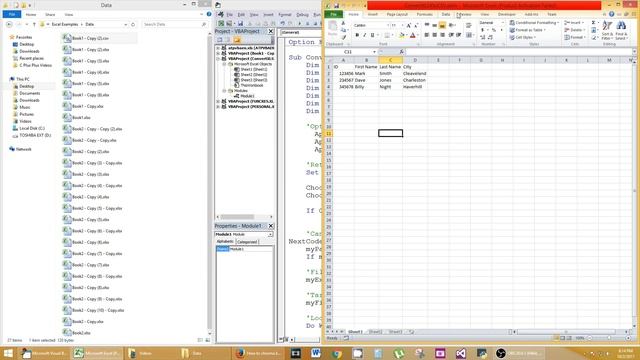Click Insert button in Excel Cells group

coord(574,23)
